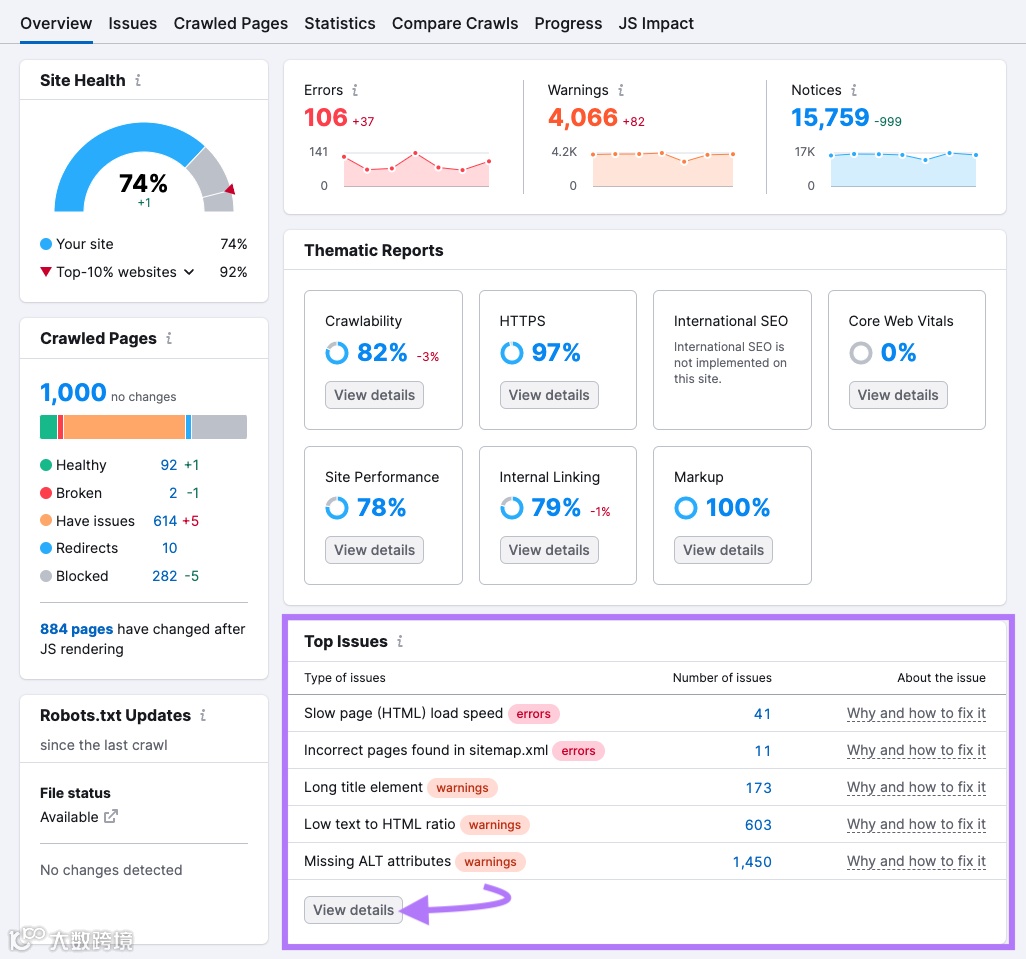The width and height of the screenshot is (1026, 959).
Task: Click the Robots.txt Updates info icon
Action: coord(203,716)
